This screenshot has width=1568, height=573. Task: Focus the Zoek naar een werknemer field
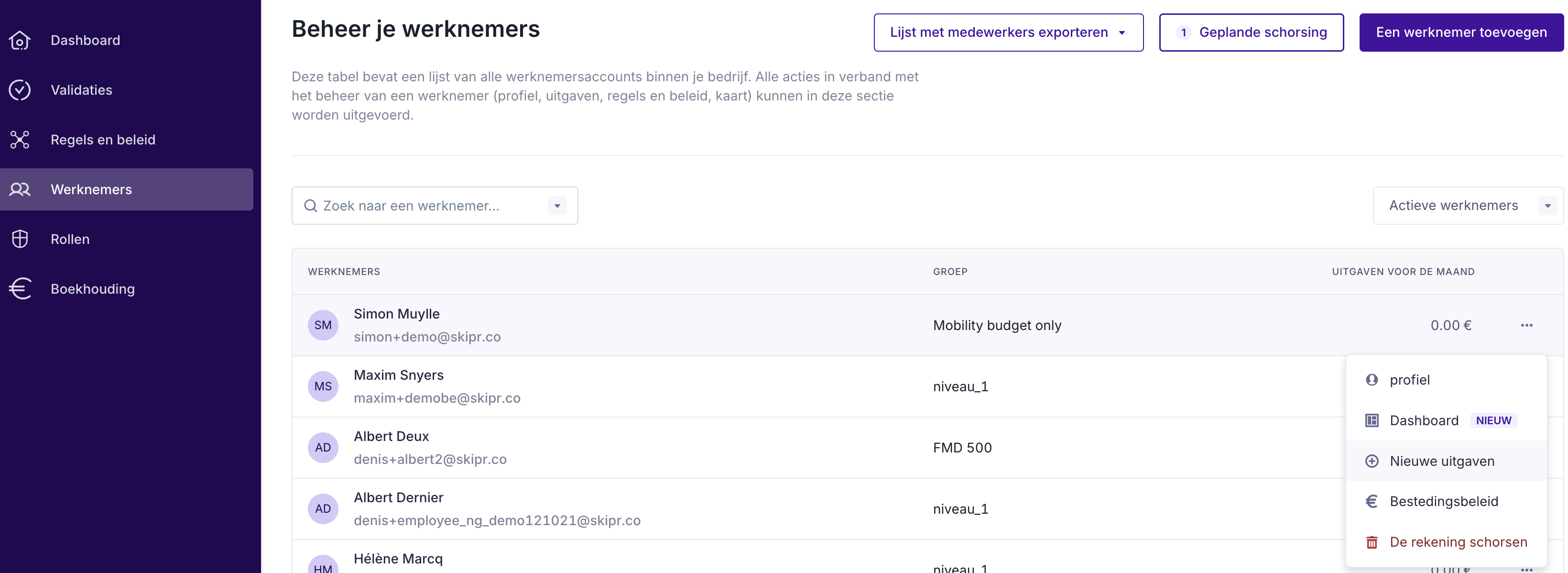tap(426, 206)
